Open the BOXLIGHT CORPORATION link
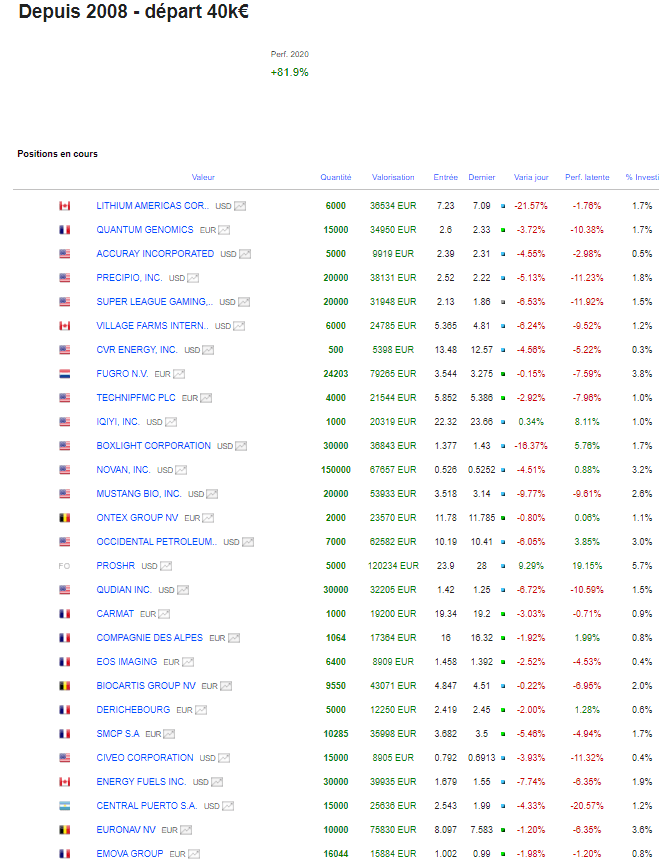The height and width of the screenshot is (861, 660). (153, 446)
